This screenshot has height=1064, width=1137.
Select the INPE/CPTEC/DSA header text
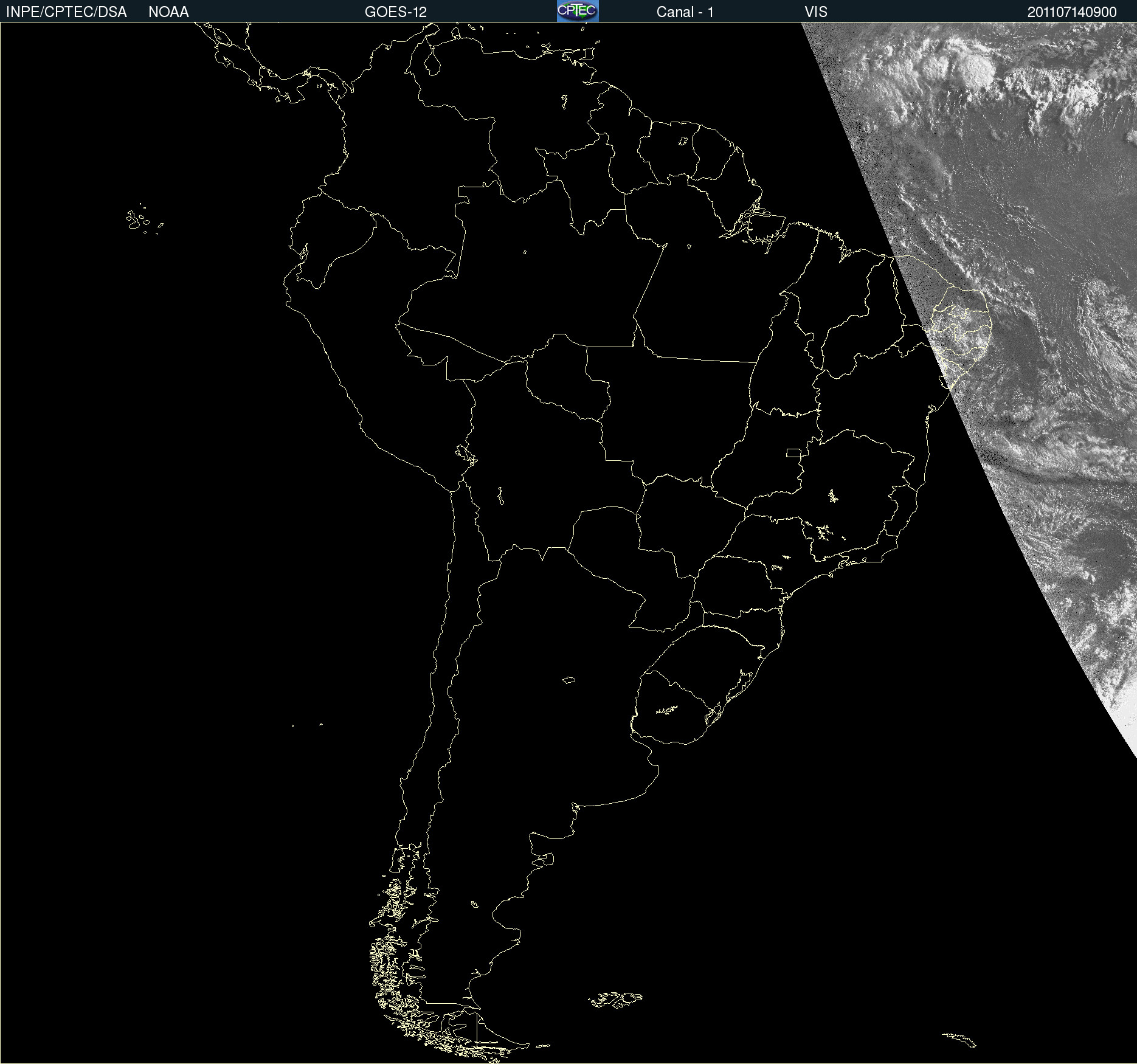tap(66, 12)
